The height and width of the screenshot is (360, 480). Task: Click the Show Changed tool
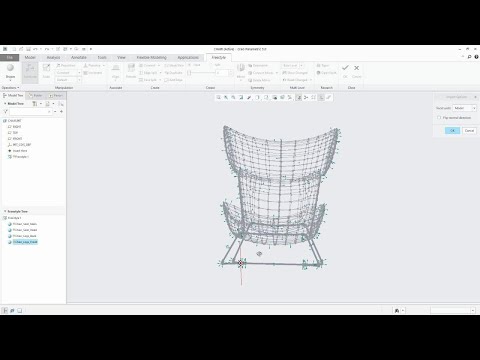pyautogui.click(x=295, y=73)
